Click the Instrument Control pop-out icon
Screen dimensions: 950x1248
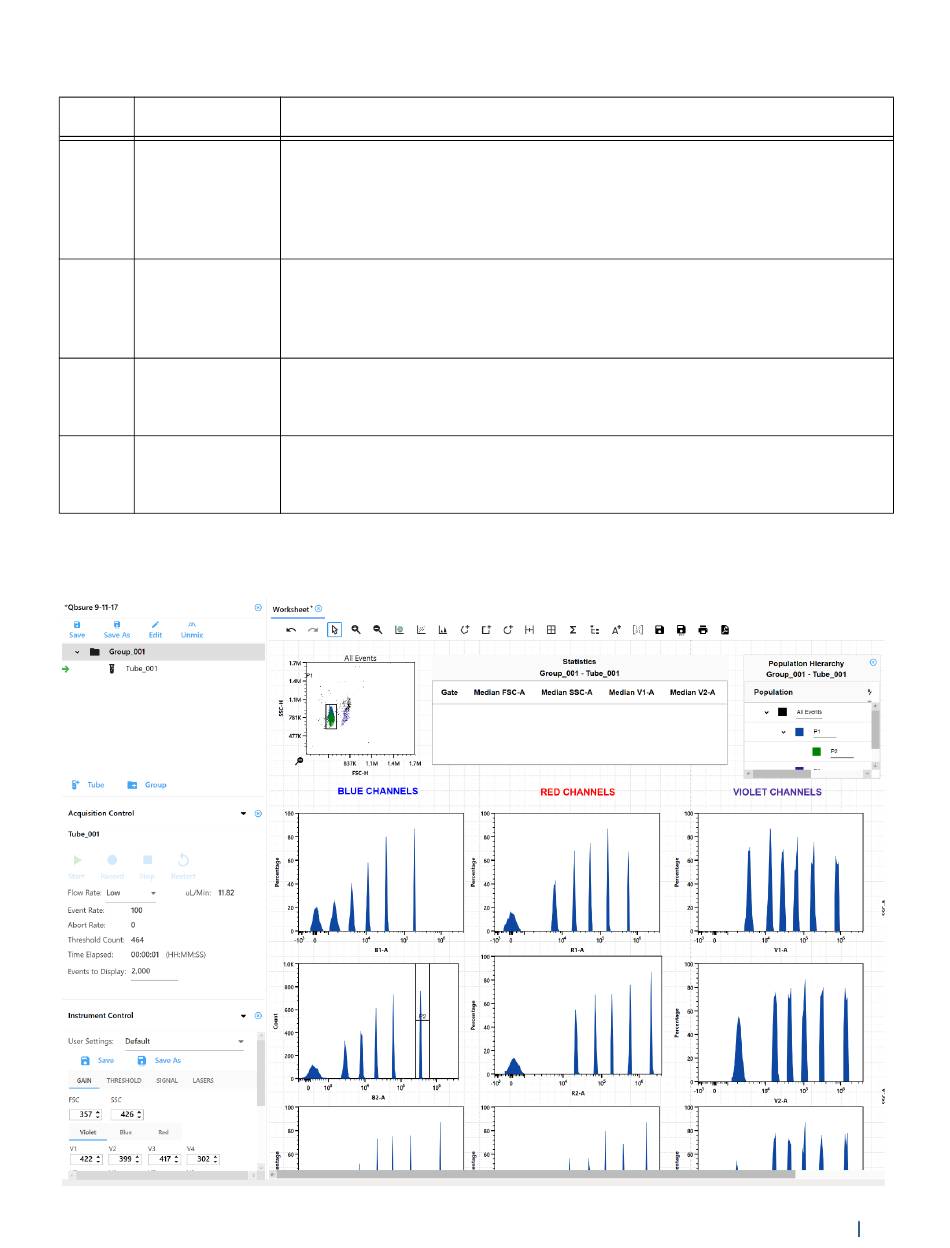click(x=257, y=1016)
